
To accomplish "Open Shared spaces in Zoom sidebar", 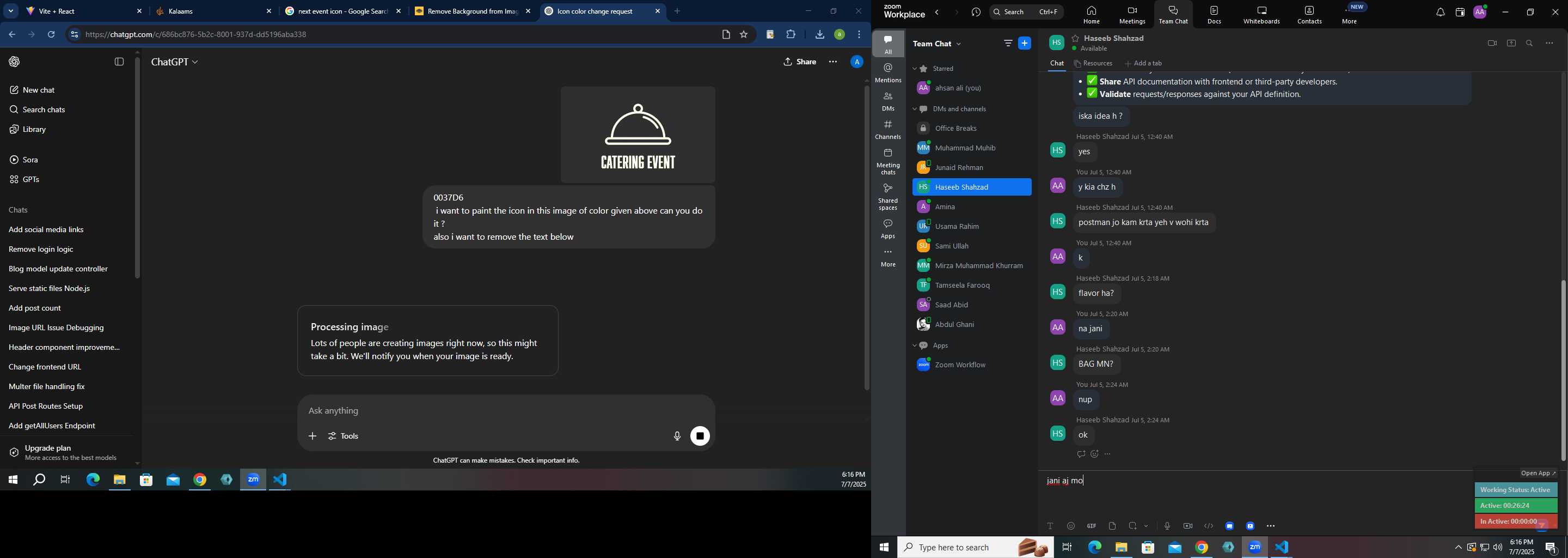I will tap(888, 197).
